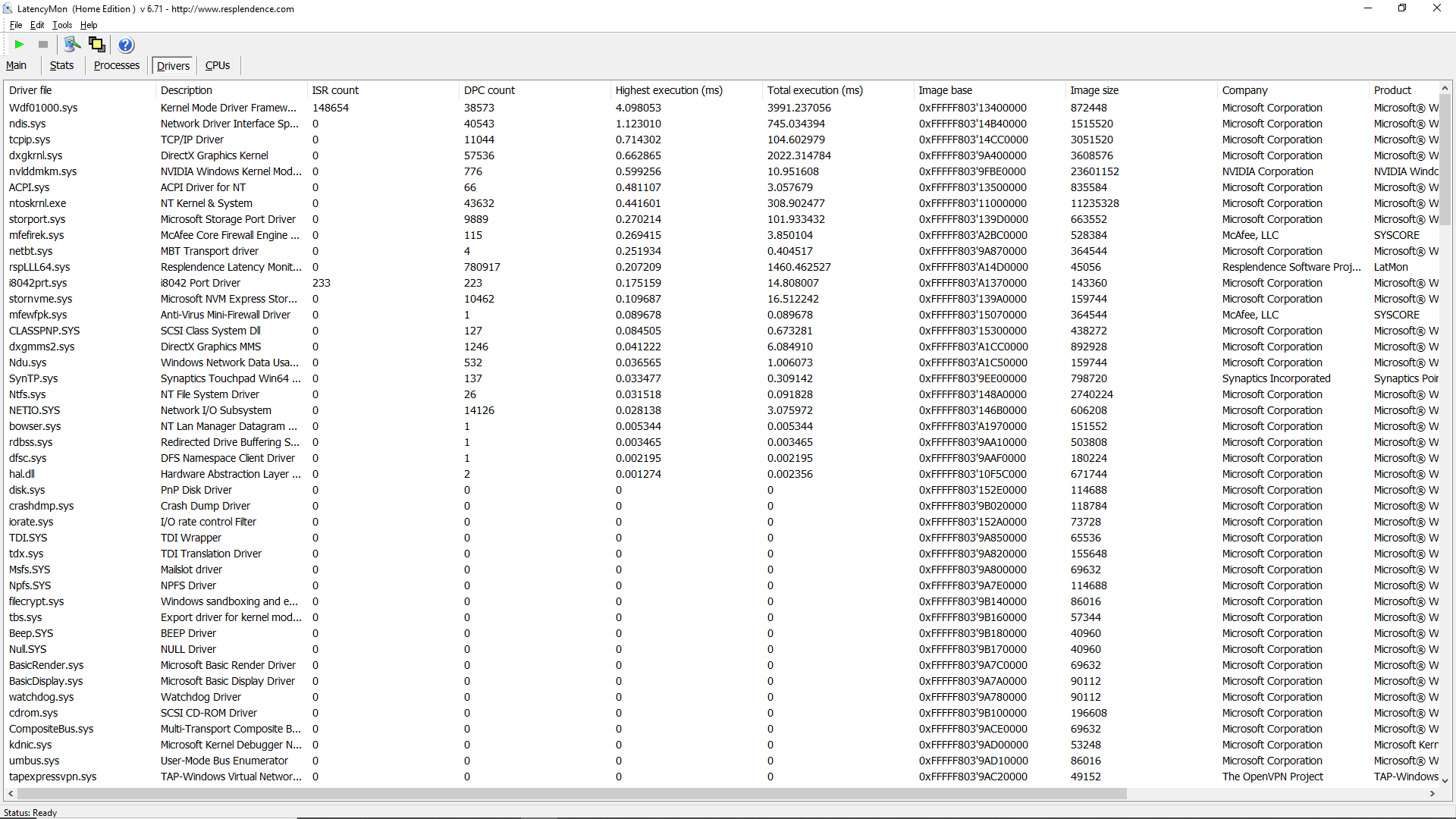Screen dimensions: 1456x819
Task: Select the nvlddmkm.sys driver row
Action: click(42, 171)
